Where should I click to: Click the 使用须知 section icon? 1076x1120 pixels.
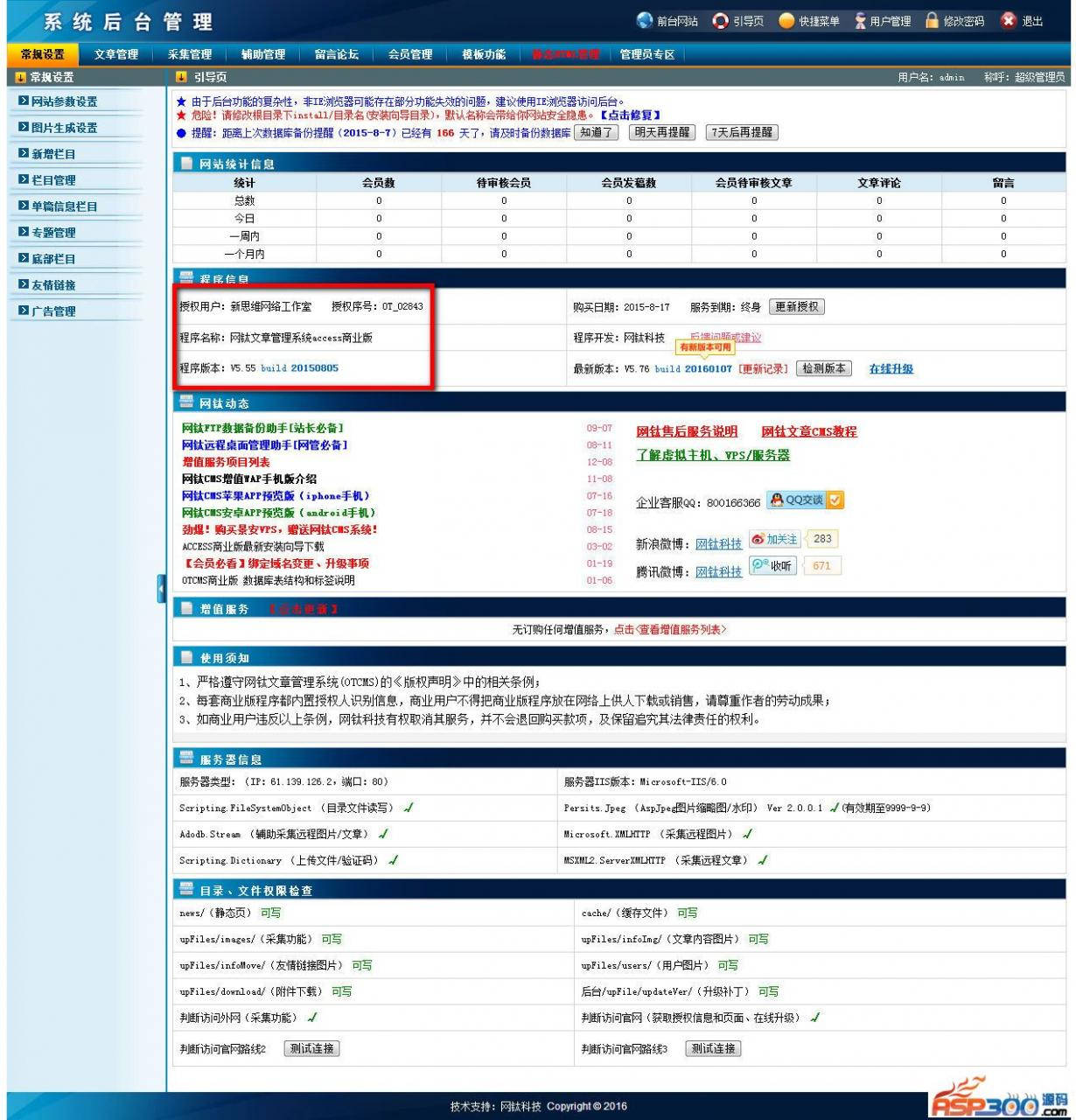(x=186, y=657)
